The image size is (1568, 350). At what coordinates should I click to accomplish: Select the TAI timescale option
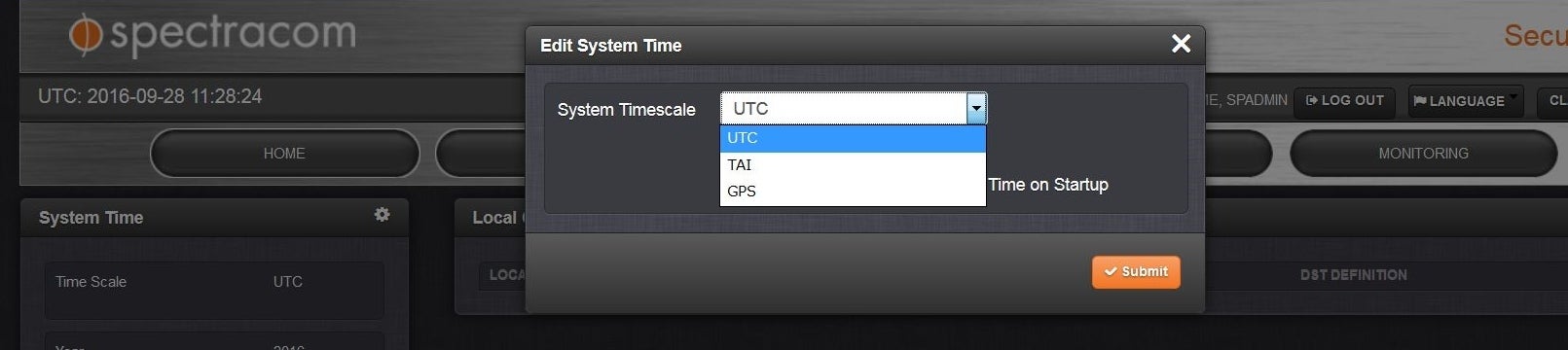[853, 165]
